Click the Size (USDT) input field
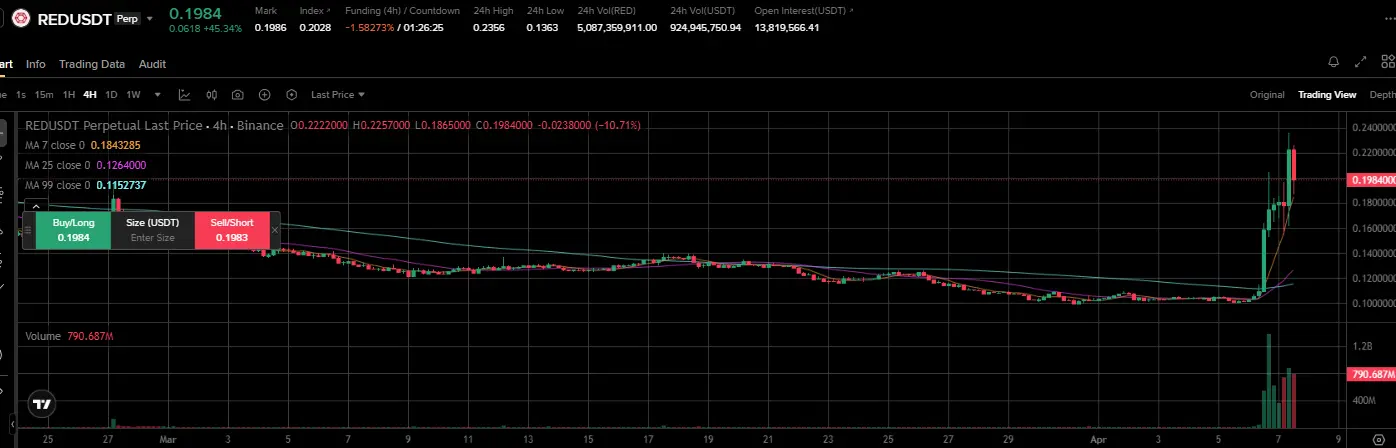1396x448 pixels. 153,230
